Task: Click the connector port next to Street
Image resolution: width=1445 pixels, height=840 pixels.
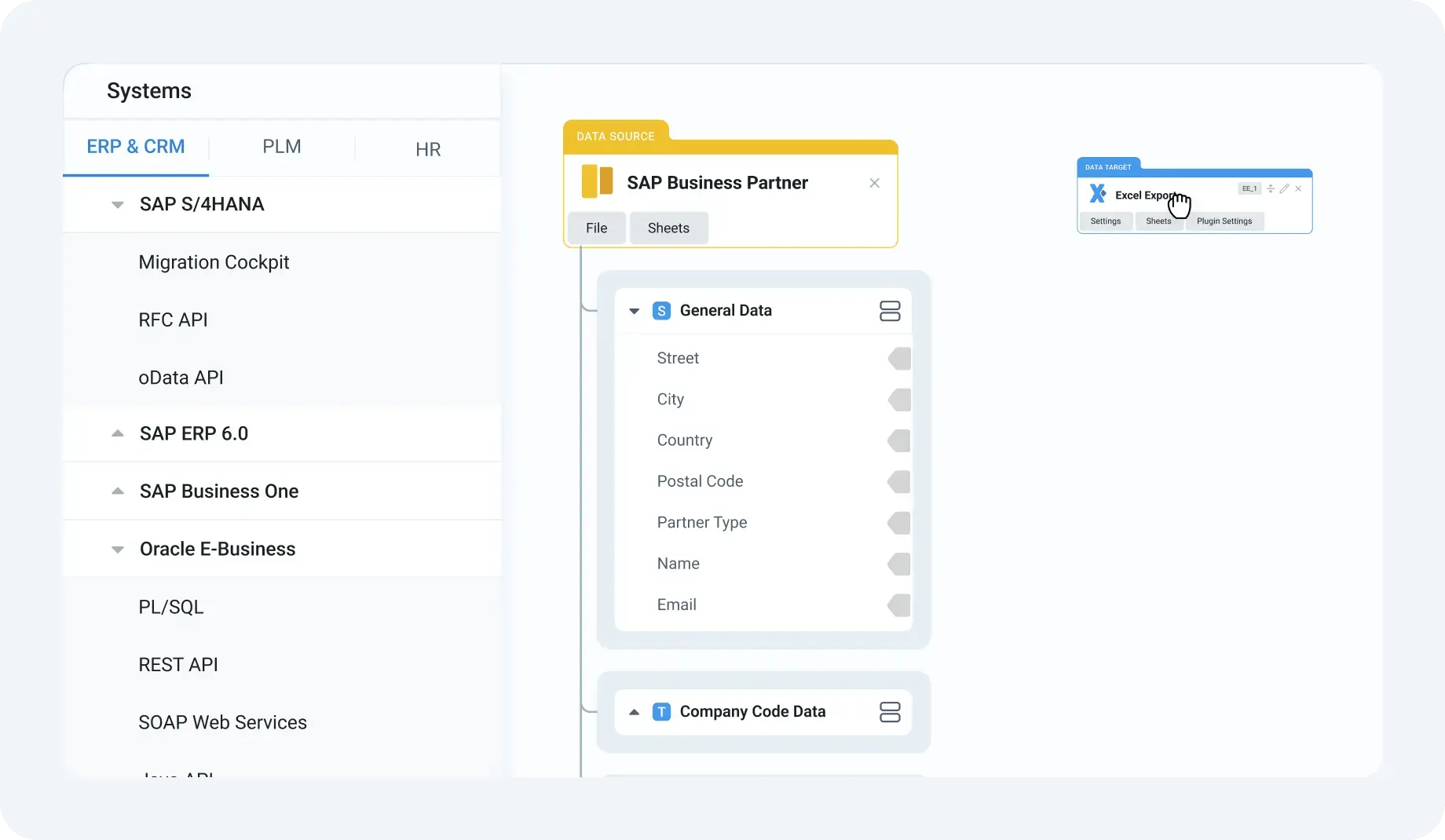Action: coord(900,359)
